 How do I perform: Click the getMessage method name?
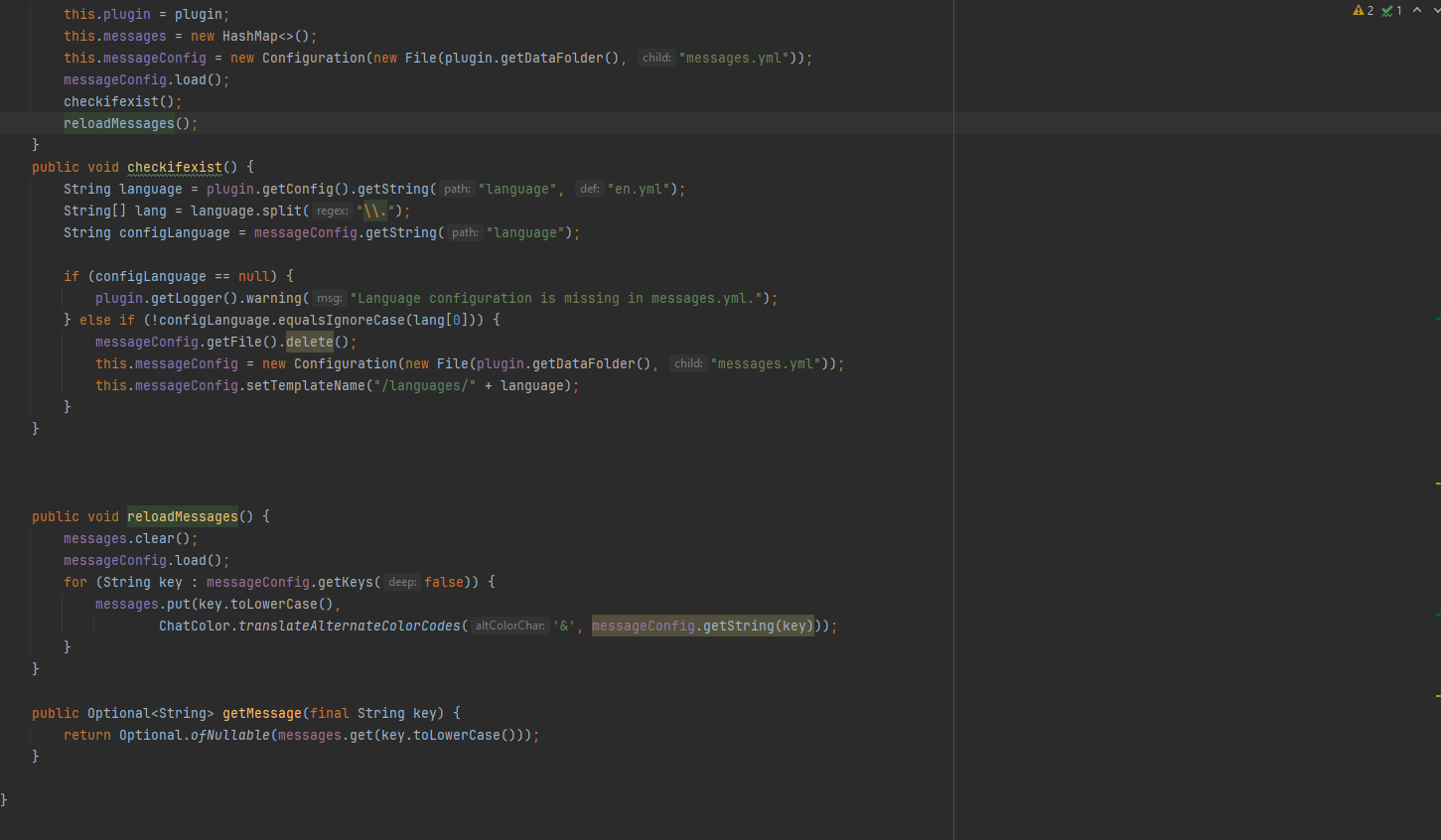tap(262, 713)
